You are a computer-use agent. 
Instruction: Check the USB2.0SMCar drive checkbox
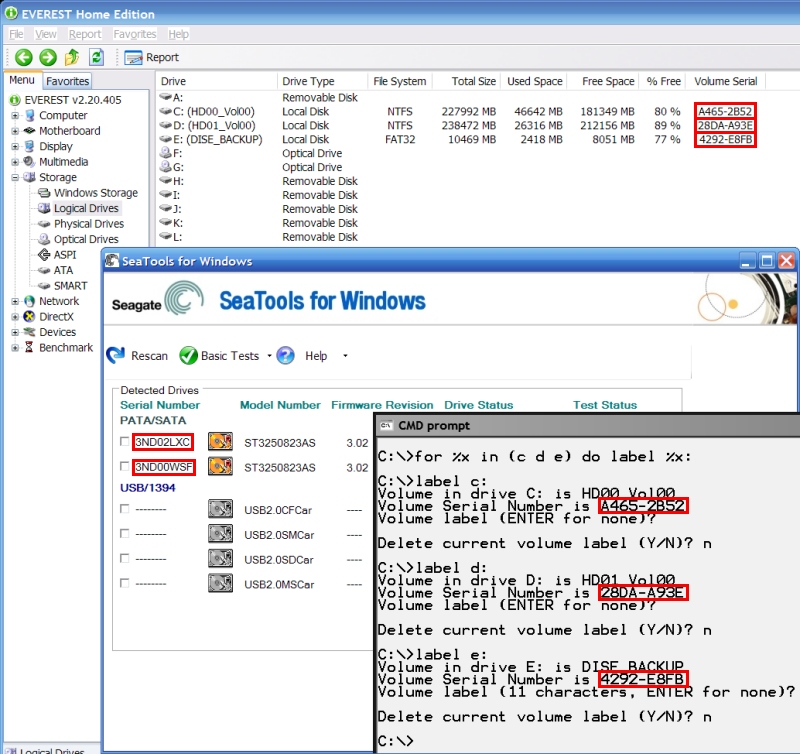click(124, 533)
